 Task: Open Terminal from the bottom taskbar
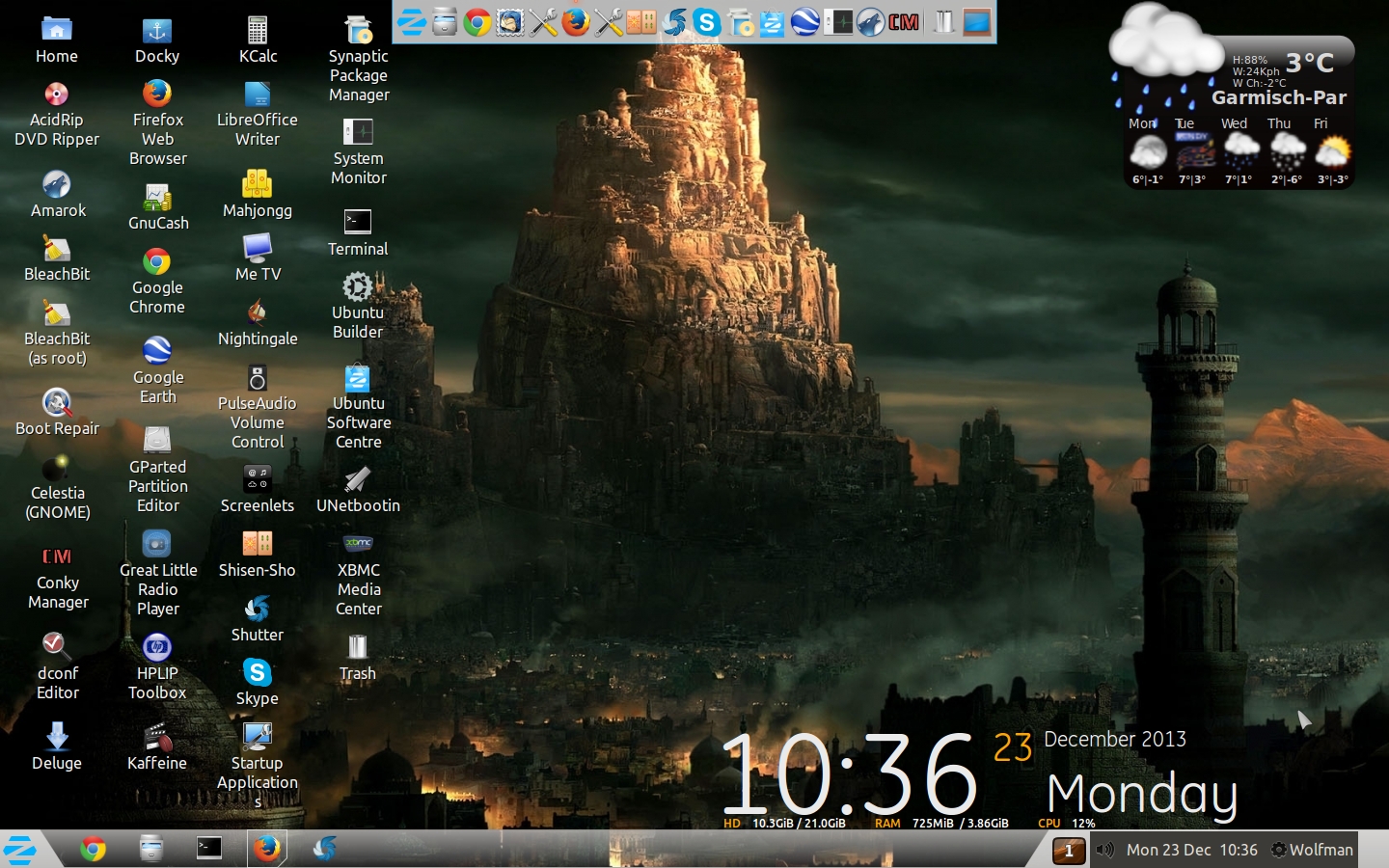[209, 849]
